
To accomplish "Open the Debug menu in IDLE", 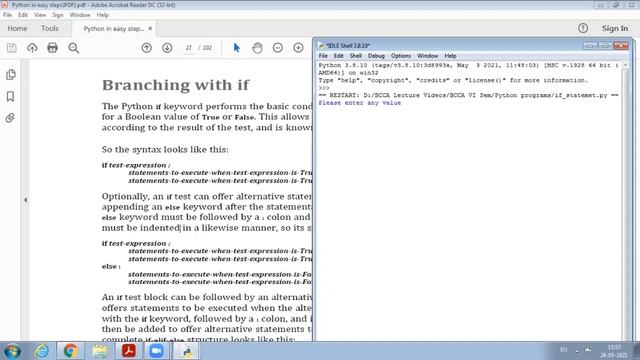I will click(x=376, y=56).
